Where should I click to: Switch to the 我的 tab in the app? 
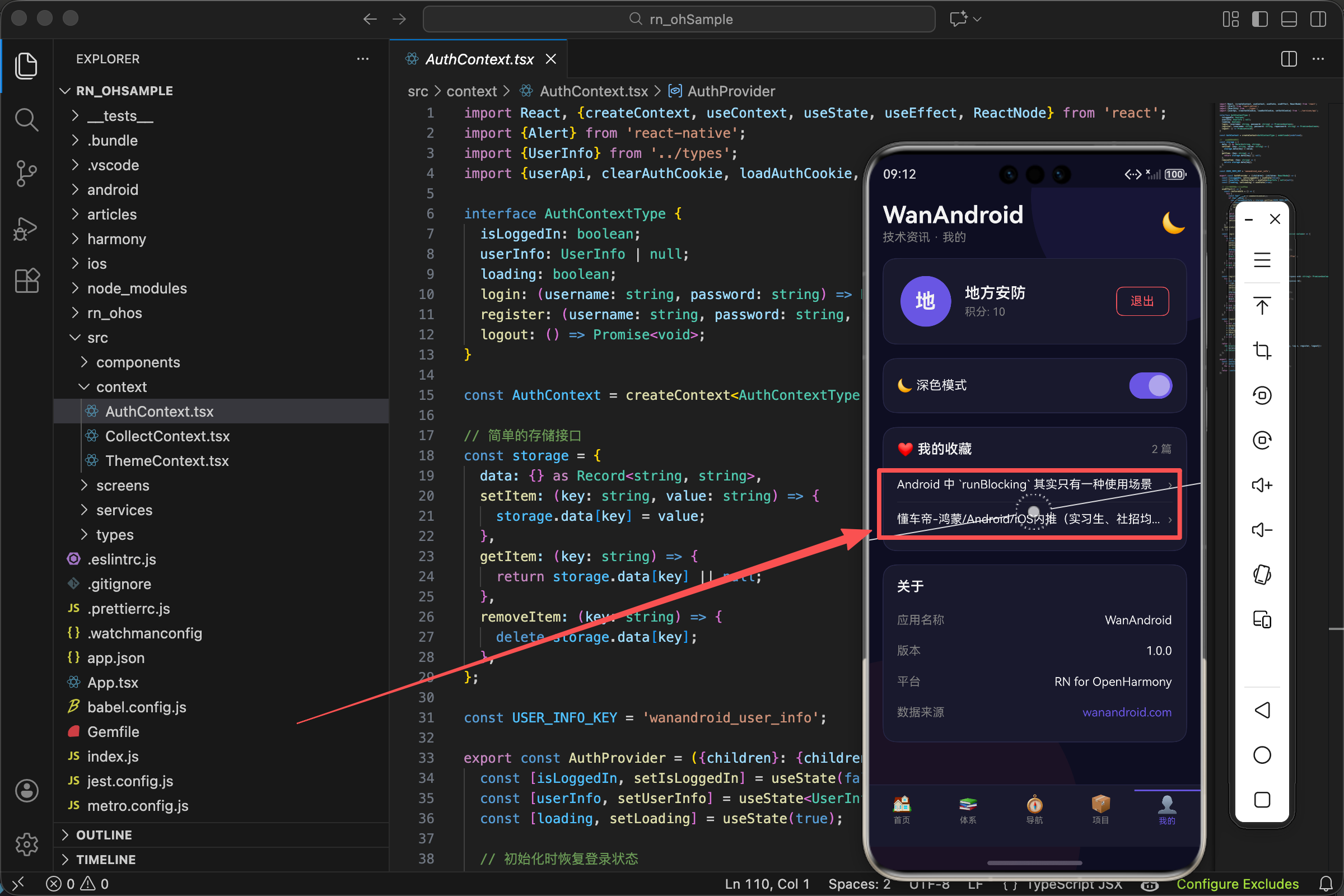[1167, 810]
